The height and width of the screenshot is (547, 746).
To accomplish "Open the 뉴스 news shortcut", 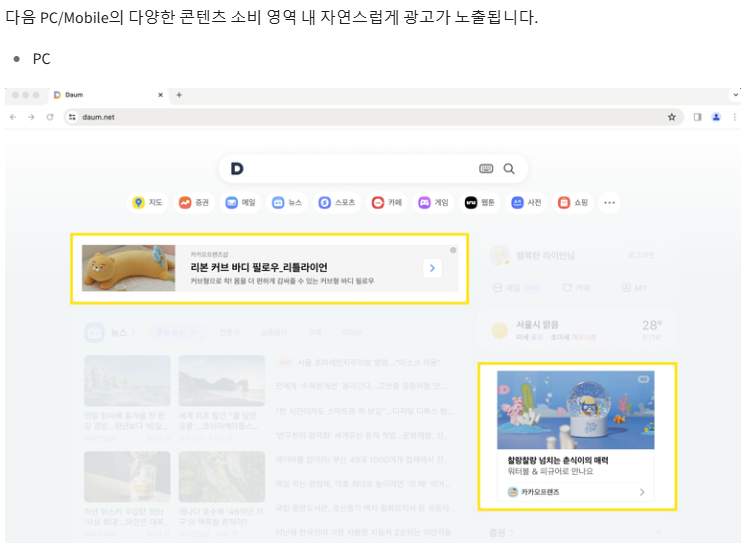I will point(287,203).
